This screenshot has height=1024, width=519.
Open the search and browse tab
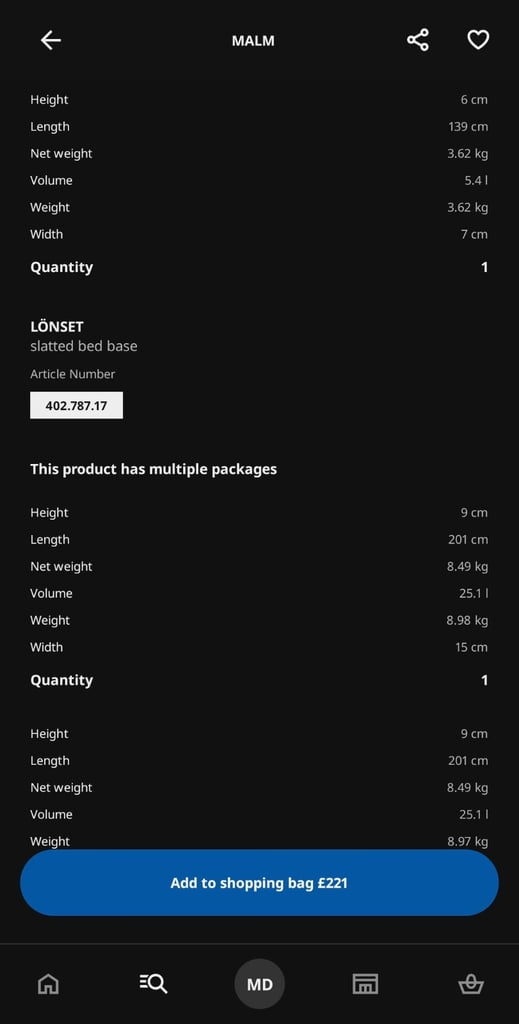pyautogui.click(x=153, y=984)
